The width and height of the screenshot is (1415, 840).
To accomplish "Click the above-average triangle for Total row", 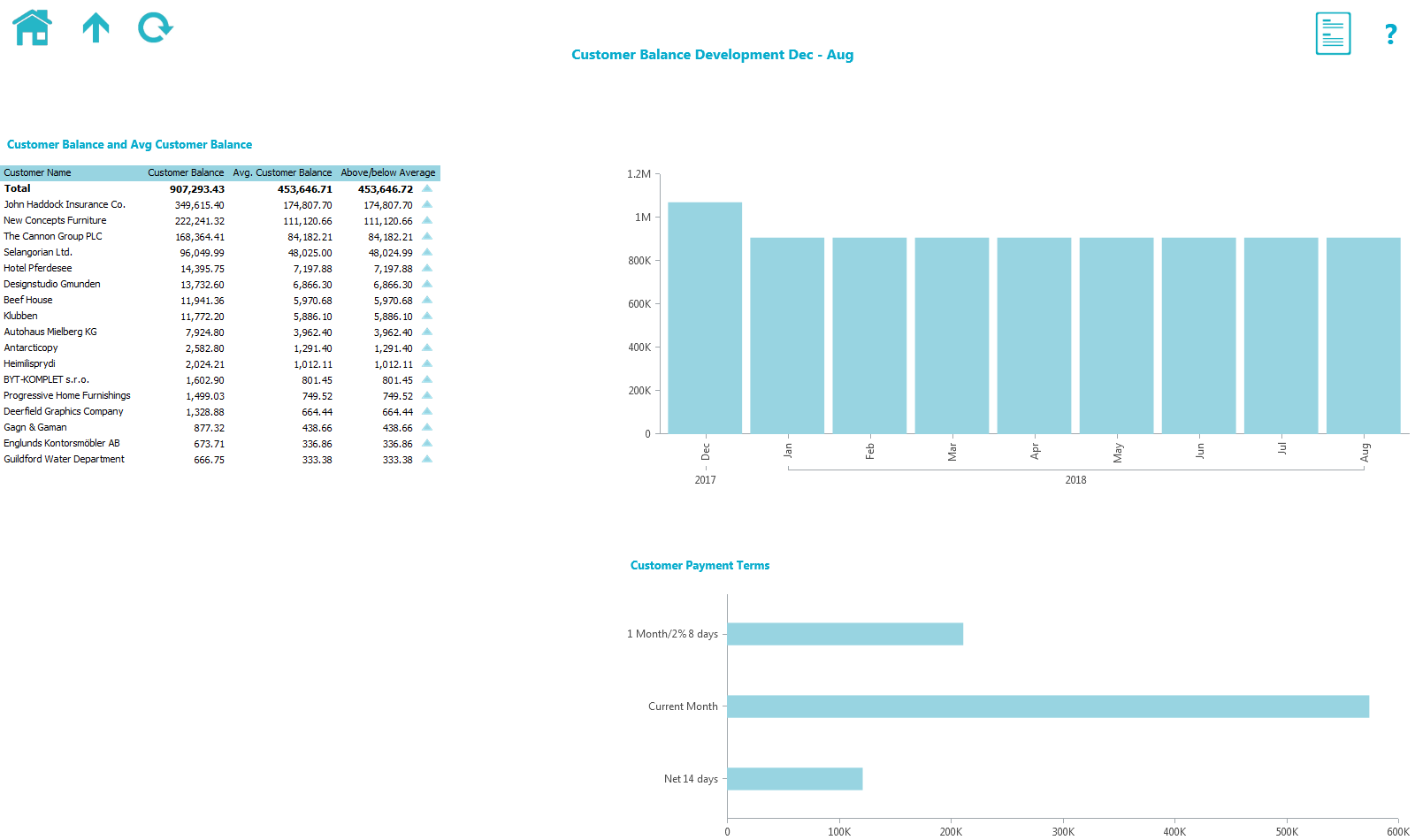I will (427, 188).
